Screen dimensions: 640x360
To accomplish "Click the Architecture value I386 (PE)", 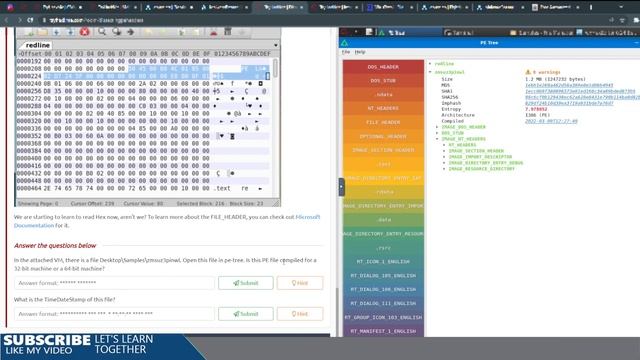I will [x=537, y=115].
